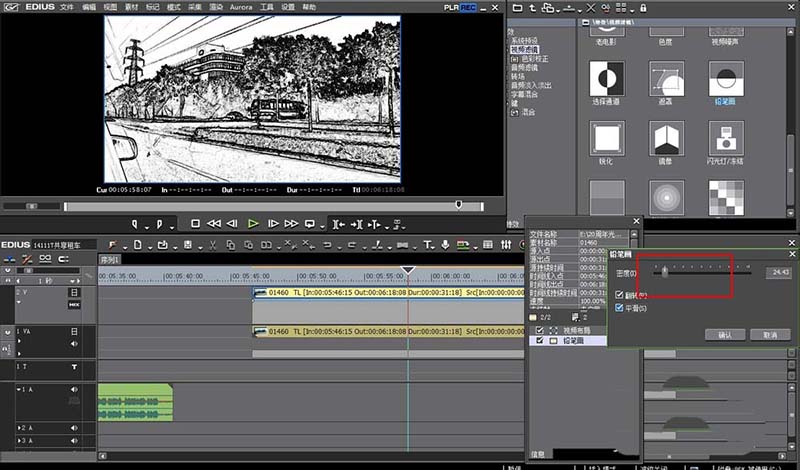Click the delete X icon in effects toolbar
Screen dimensions: 800x470
tap(591, 8)
